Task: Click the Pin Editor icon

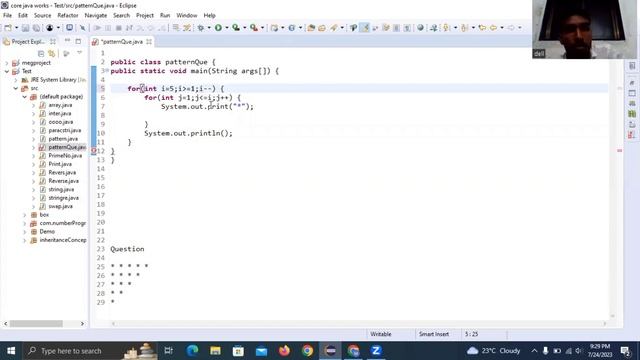Action: point(433,28)
